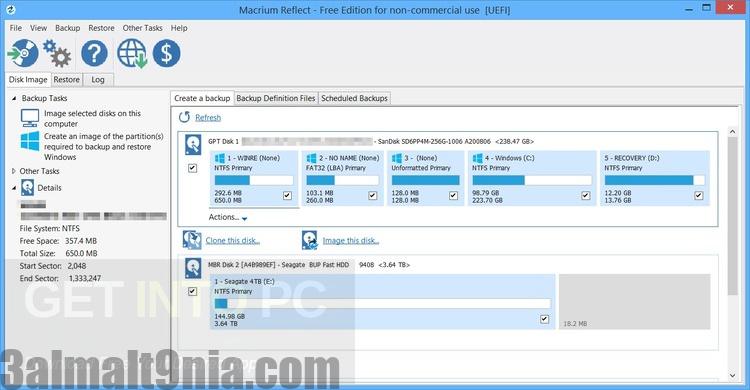Click the MBR Disk 2 drive icon
Image resolution: width=750 pixels, height=390 pixels.
pyautogui.click(x=193, y=268)
